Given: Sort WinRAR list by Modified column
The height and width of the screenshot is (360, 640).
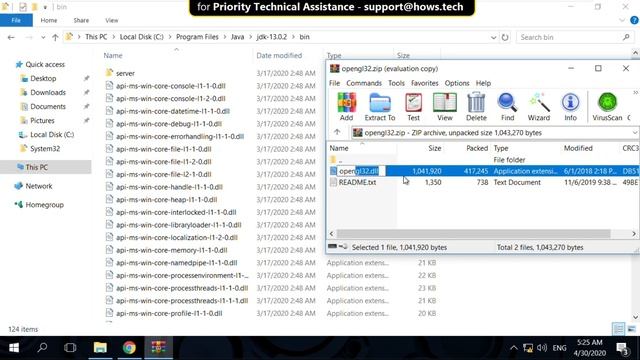Looking at the screenshot, I should (x=578, y=148).
